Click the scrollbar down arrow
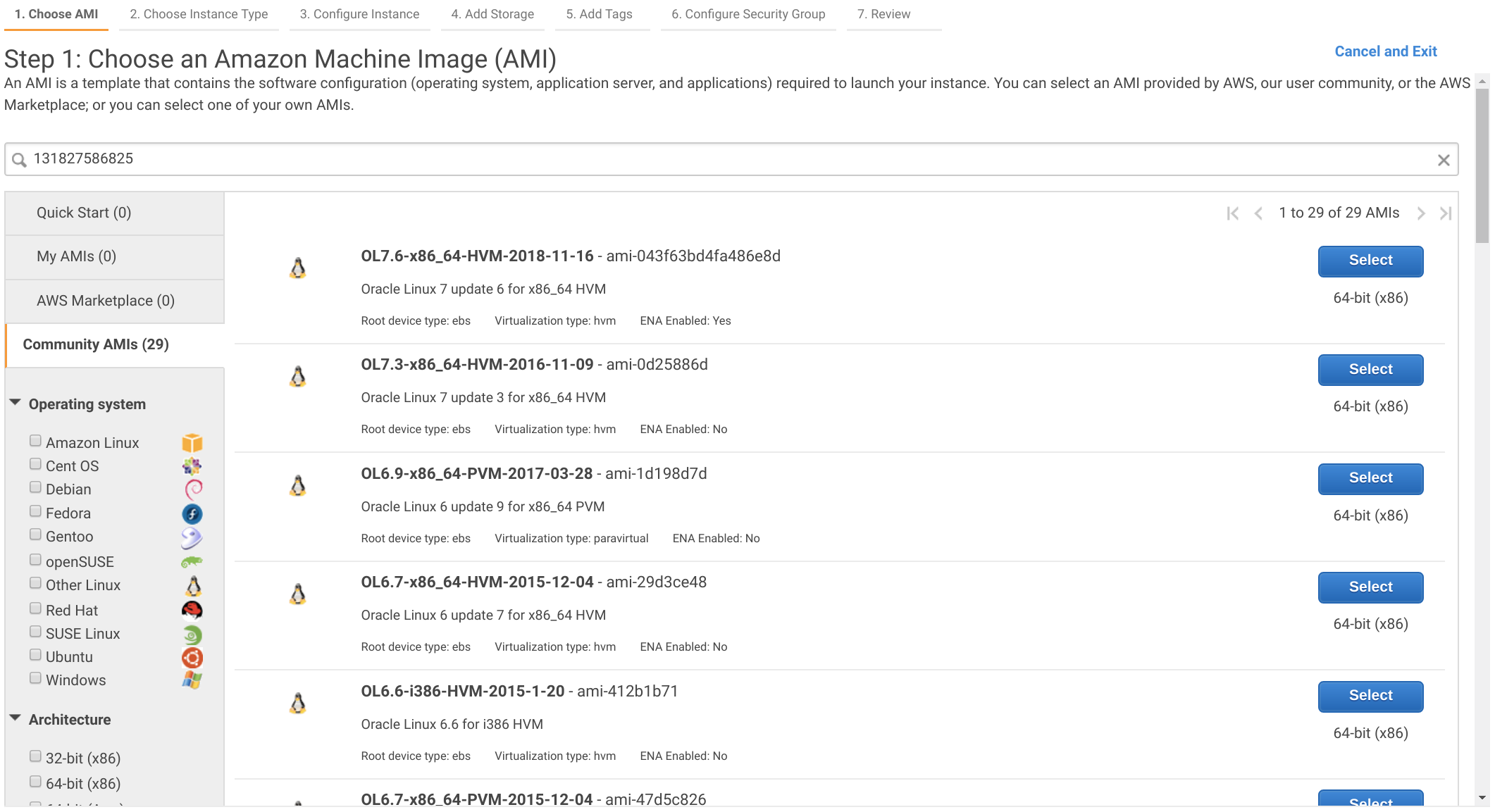 click(x=1482, y=798)
